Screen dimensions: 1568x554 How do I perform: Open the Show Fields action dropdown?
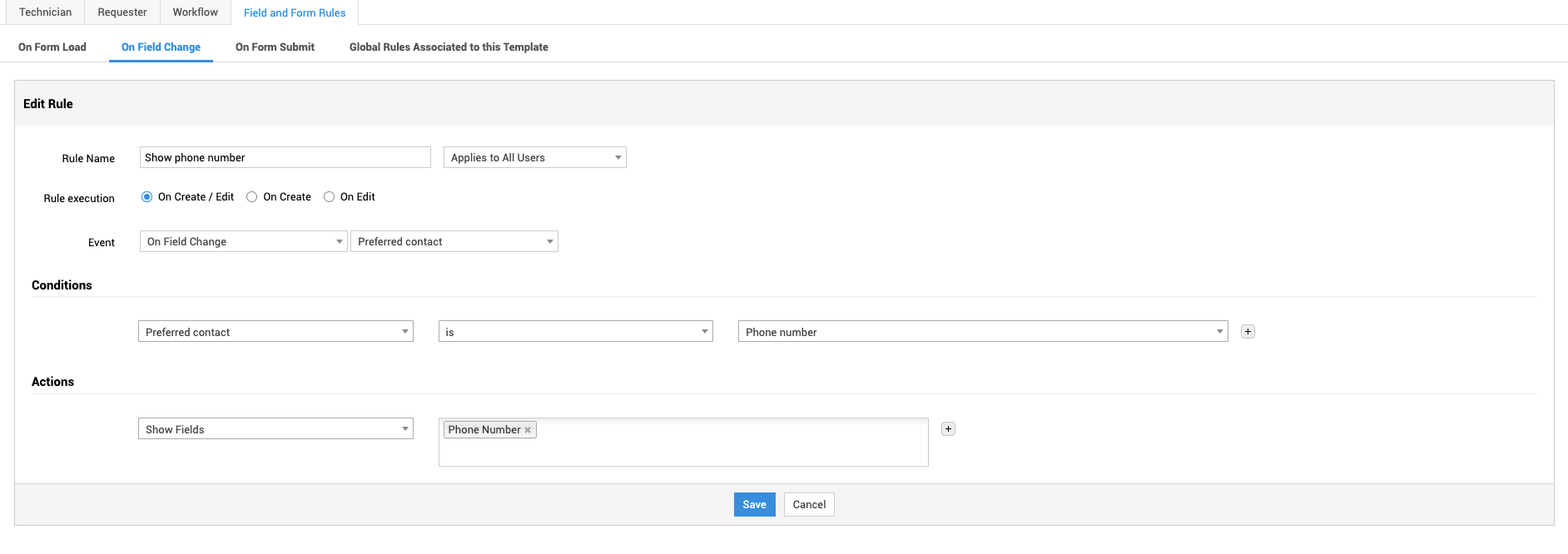(x=275, y=428)
